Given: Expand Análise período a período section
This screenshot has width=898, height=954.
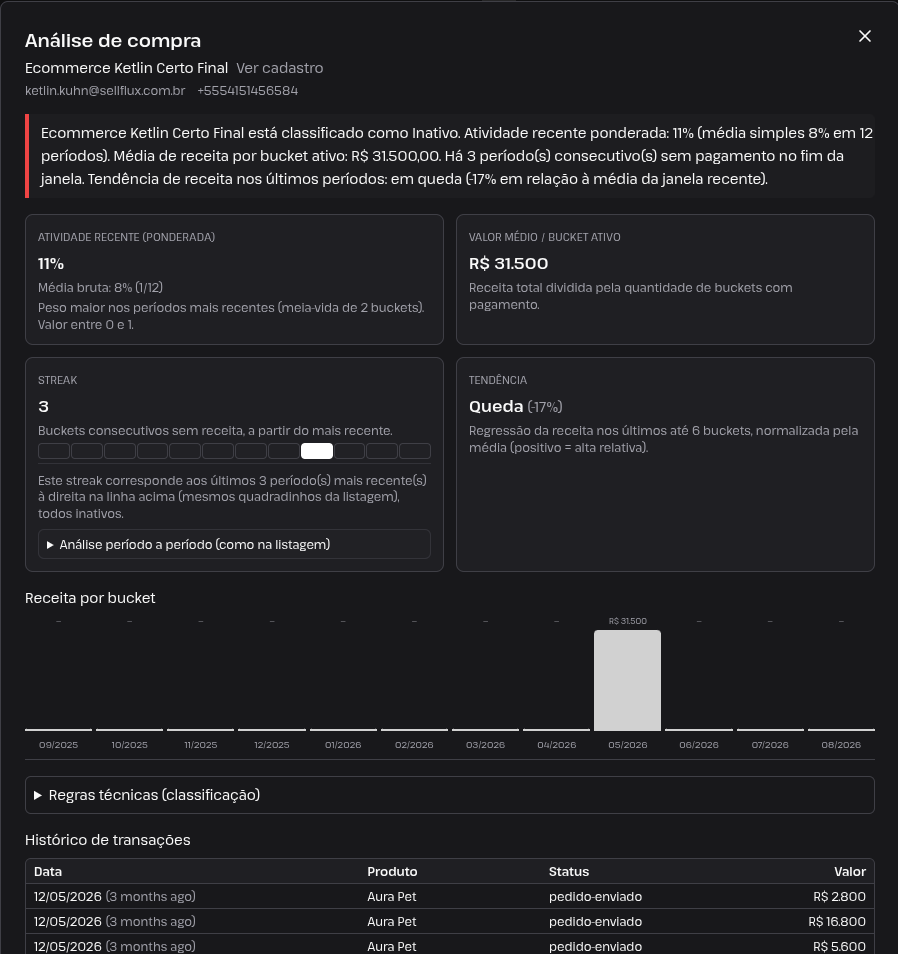Looking at the screenshot, I should coord(234,545).
